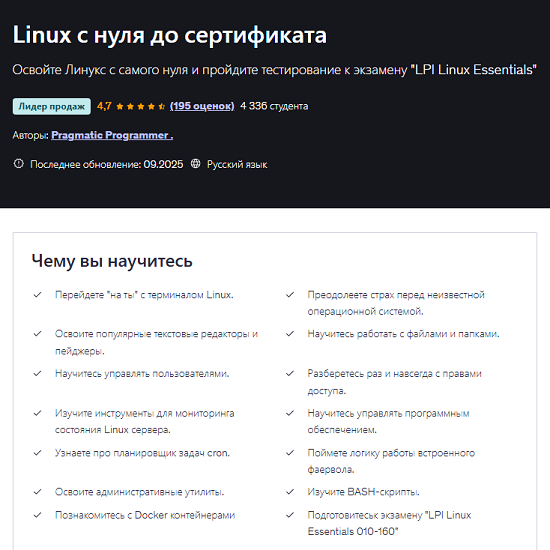The image size is (550, 550).
Task: Click checkmark beside 'Освоите административные утилиты'
Action: click(x=38, y=492)
